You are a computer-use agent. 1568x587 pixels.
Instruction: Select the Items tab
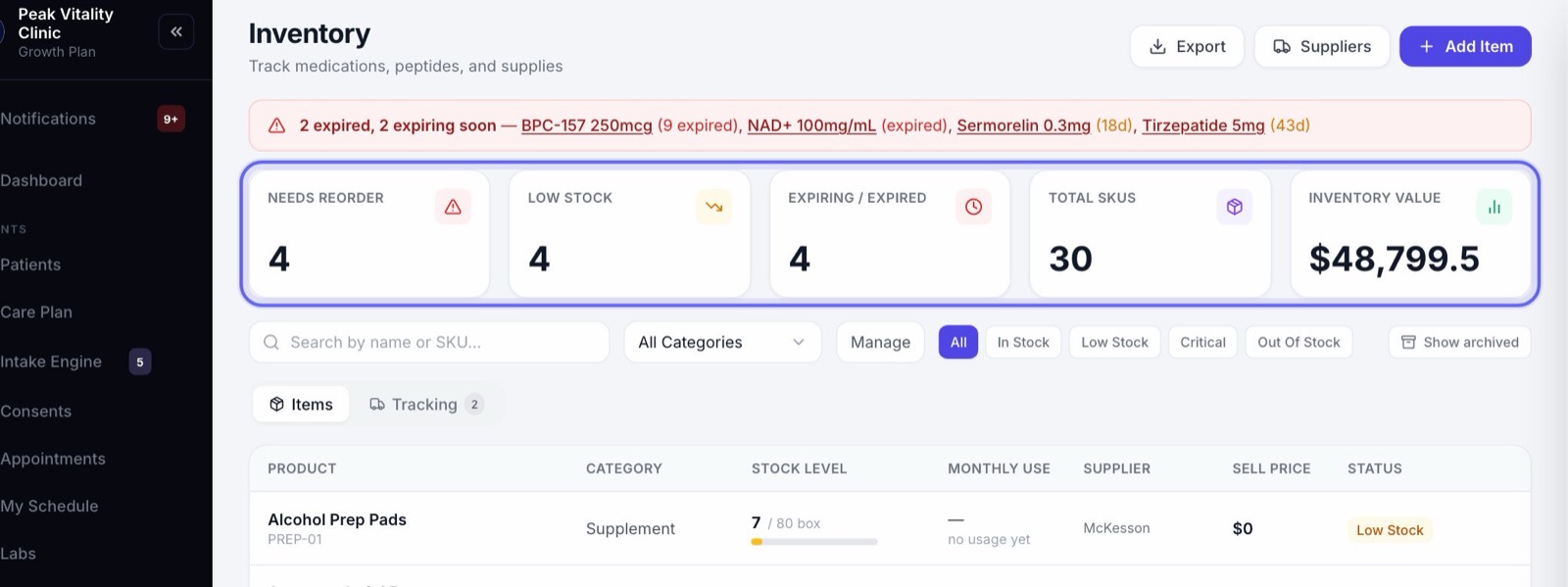(x=301, y=404)
